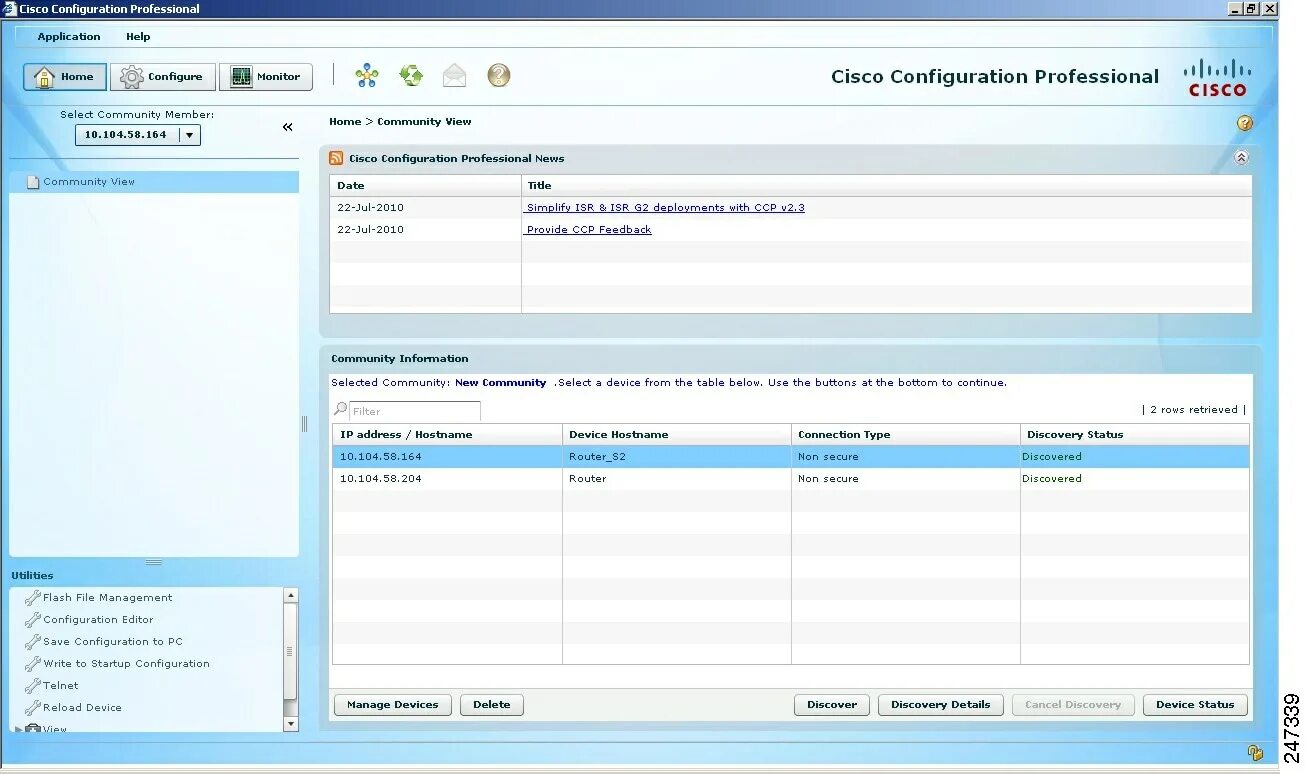Expand the View utilities tree item

(x=19, y=729)
